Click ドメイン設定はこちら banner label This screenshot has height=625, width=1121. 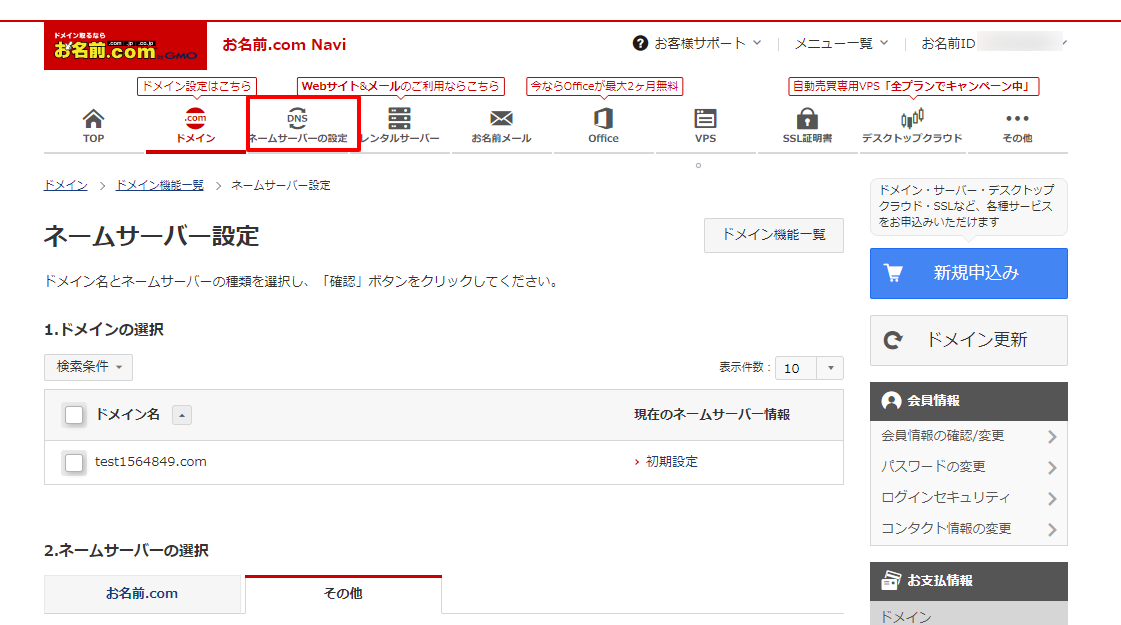pyautogui.click(x=197, y=87)
